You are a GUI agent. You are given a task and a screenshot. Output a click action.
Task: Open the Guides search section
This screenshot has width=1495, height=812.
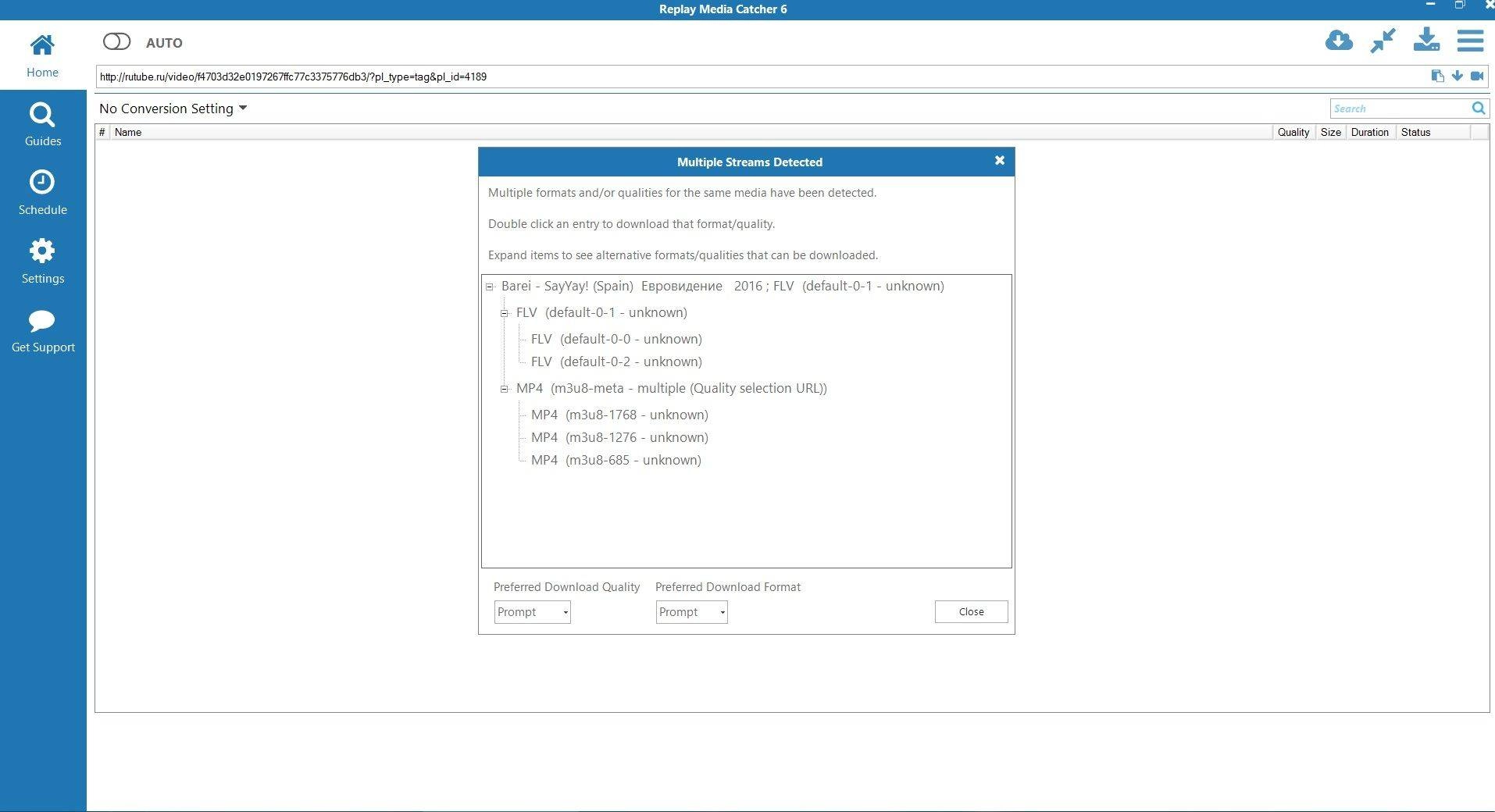(x=42, y=124)
